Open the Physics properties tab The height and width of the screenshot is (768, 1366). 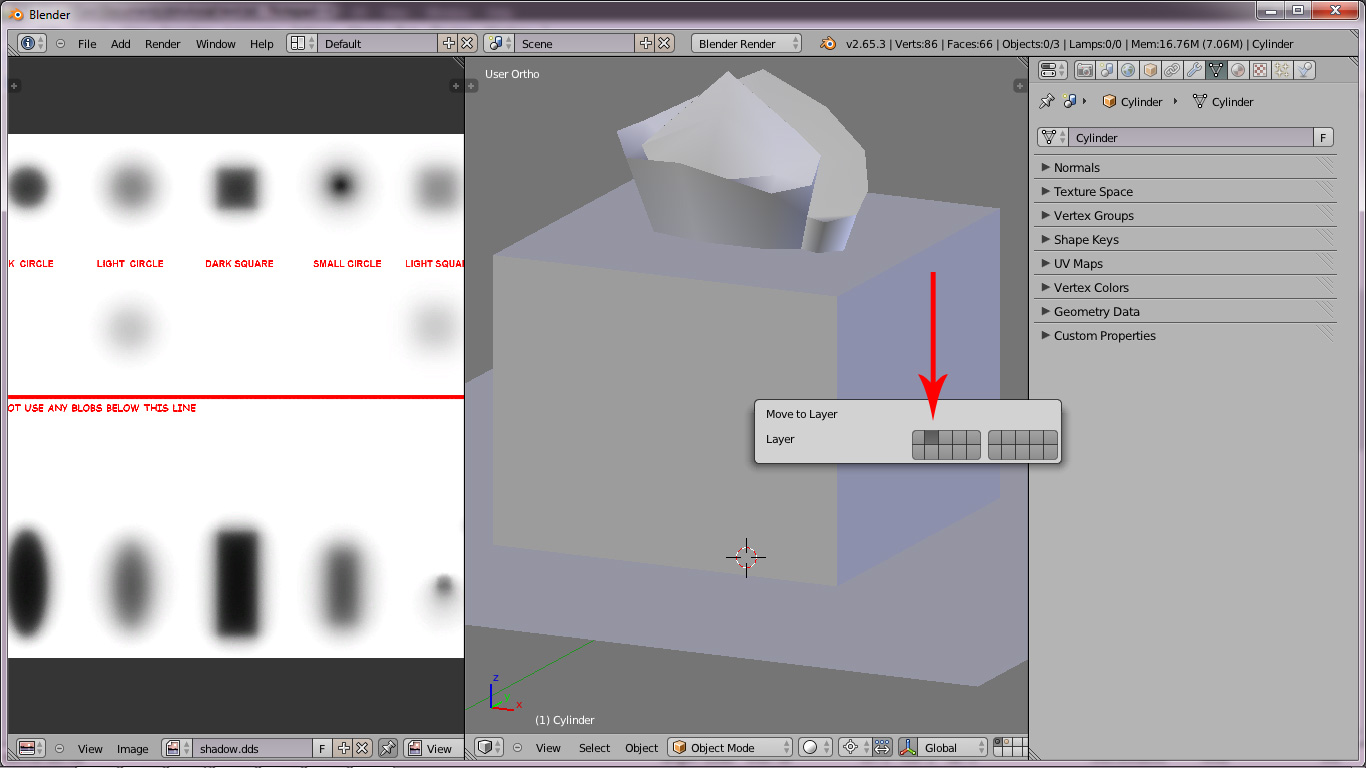[1304, 70]
